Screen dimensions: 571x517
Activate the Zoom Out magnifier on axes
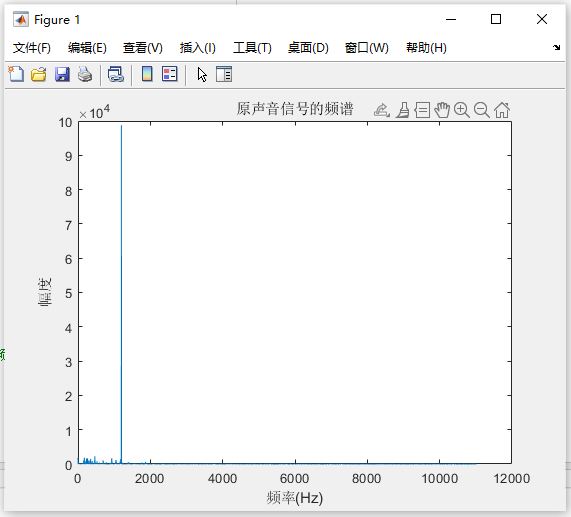482,110
